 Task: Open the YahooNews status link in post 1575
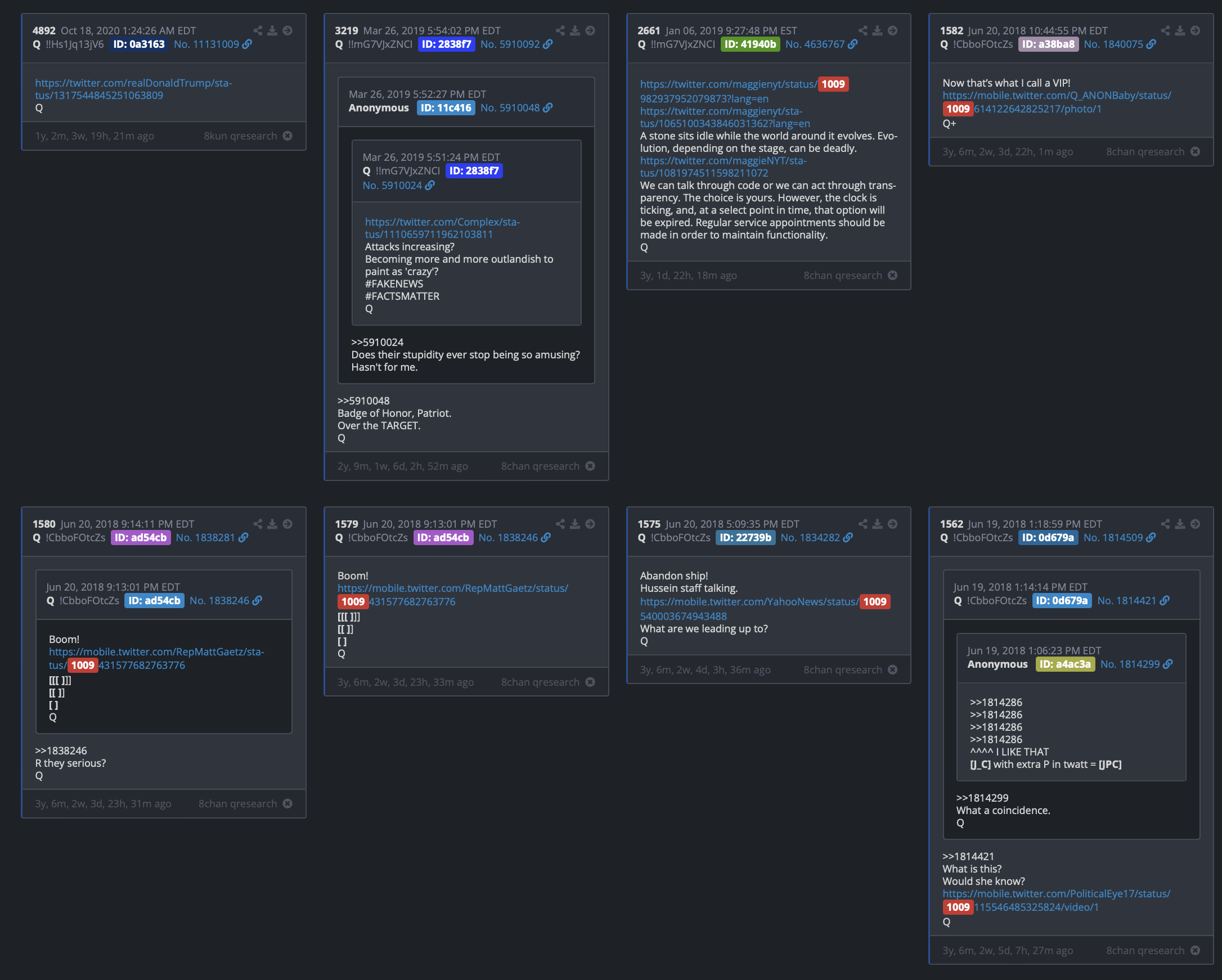765,609
